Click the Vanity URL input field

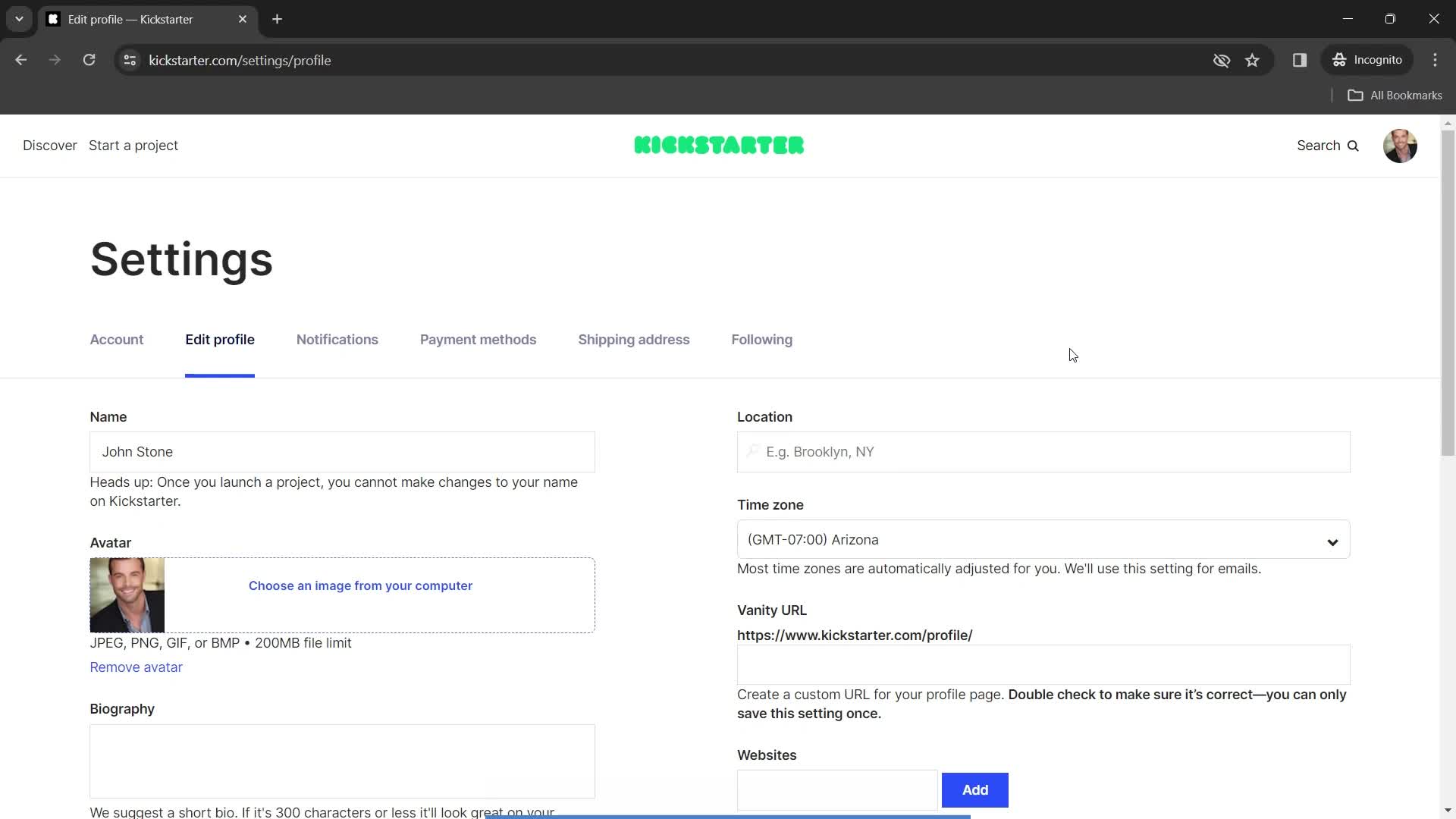[x=1043, y=664]
